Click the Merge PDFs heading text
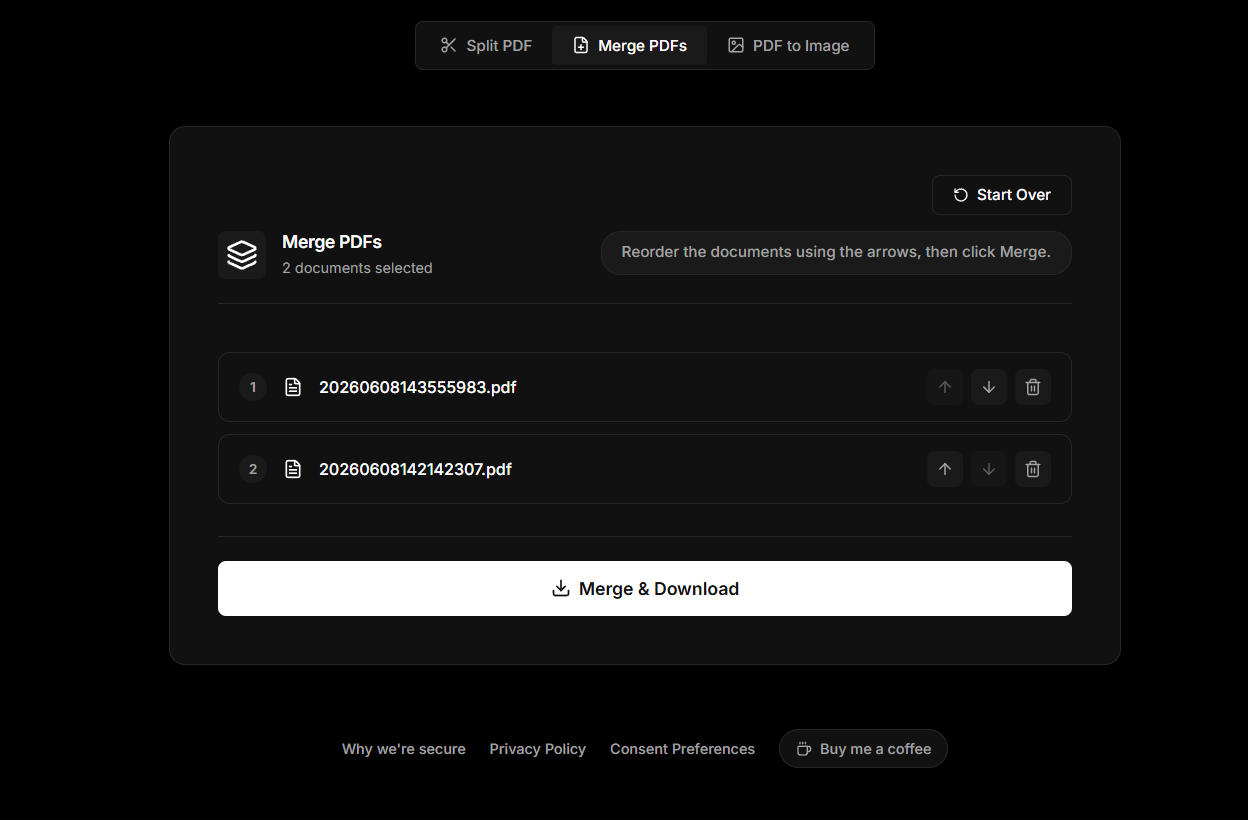Image resolution: width=1248 pixels, height=820 pixels. click(x=332, y=242)
